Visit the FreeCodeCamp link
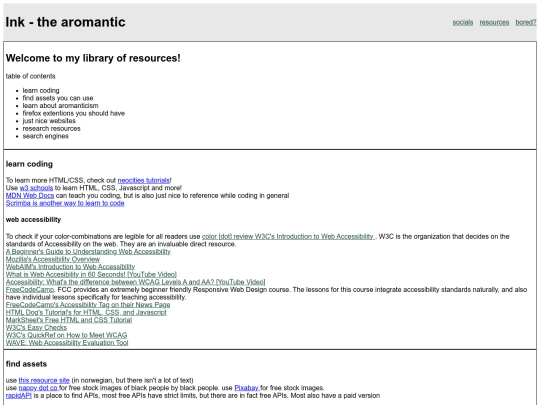The height and width of the screenshot is (405, 540). [x=30, y=289]
